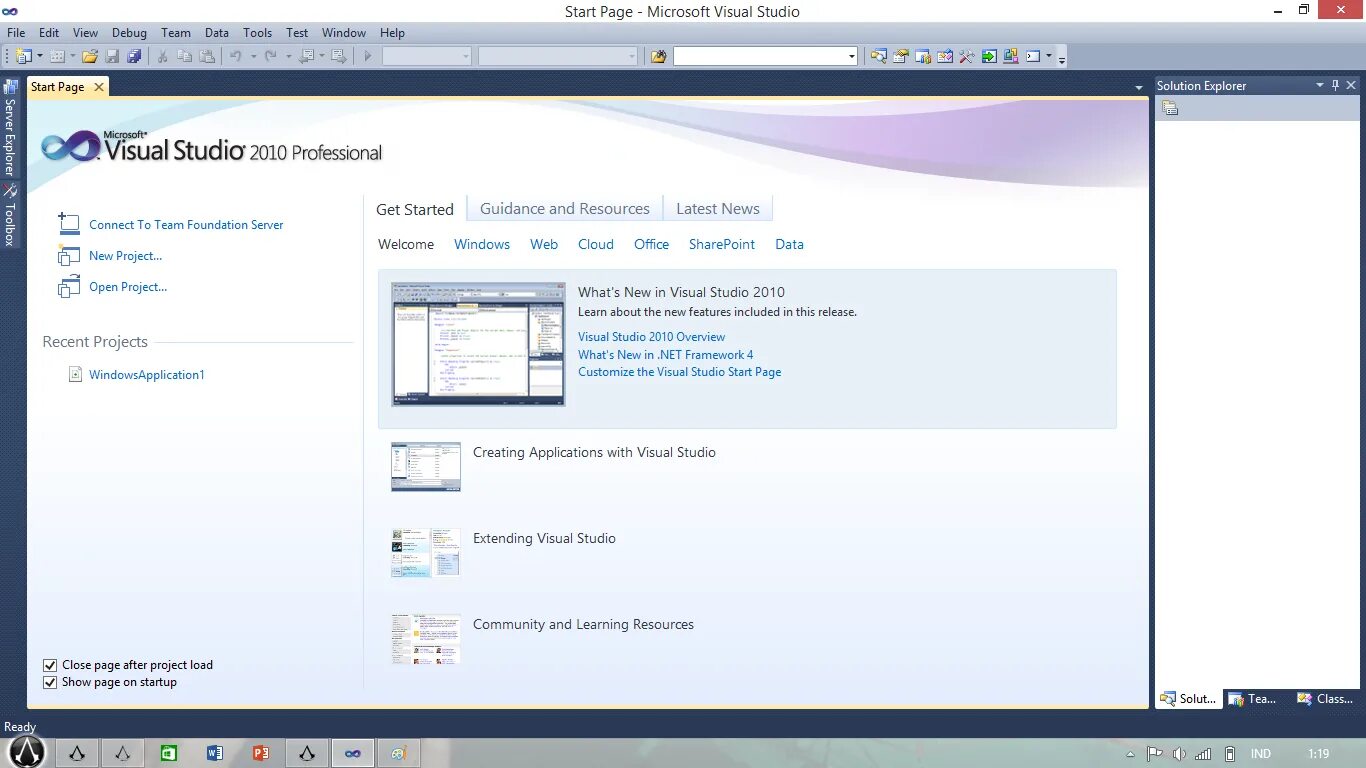Image resolution: width=1366 pixels, height=768 pixels.
Task: Click the volume speaker tray icon
Action: (x=1179, y=754)
